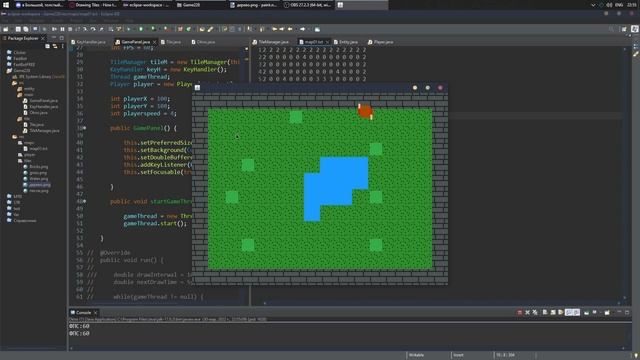The height and width of the screenshot is (360, 640).
Task: Open TileManager.java in Package Explorer
Action: tap(42, 131)
